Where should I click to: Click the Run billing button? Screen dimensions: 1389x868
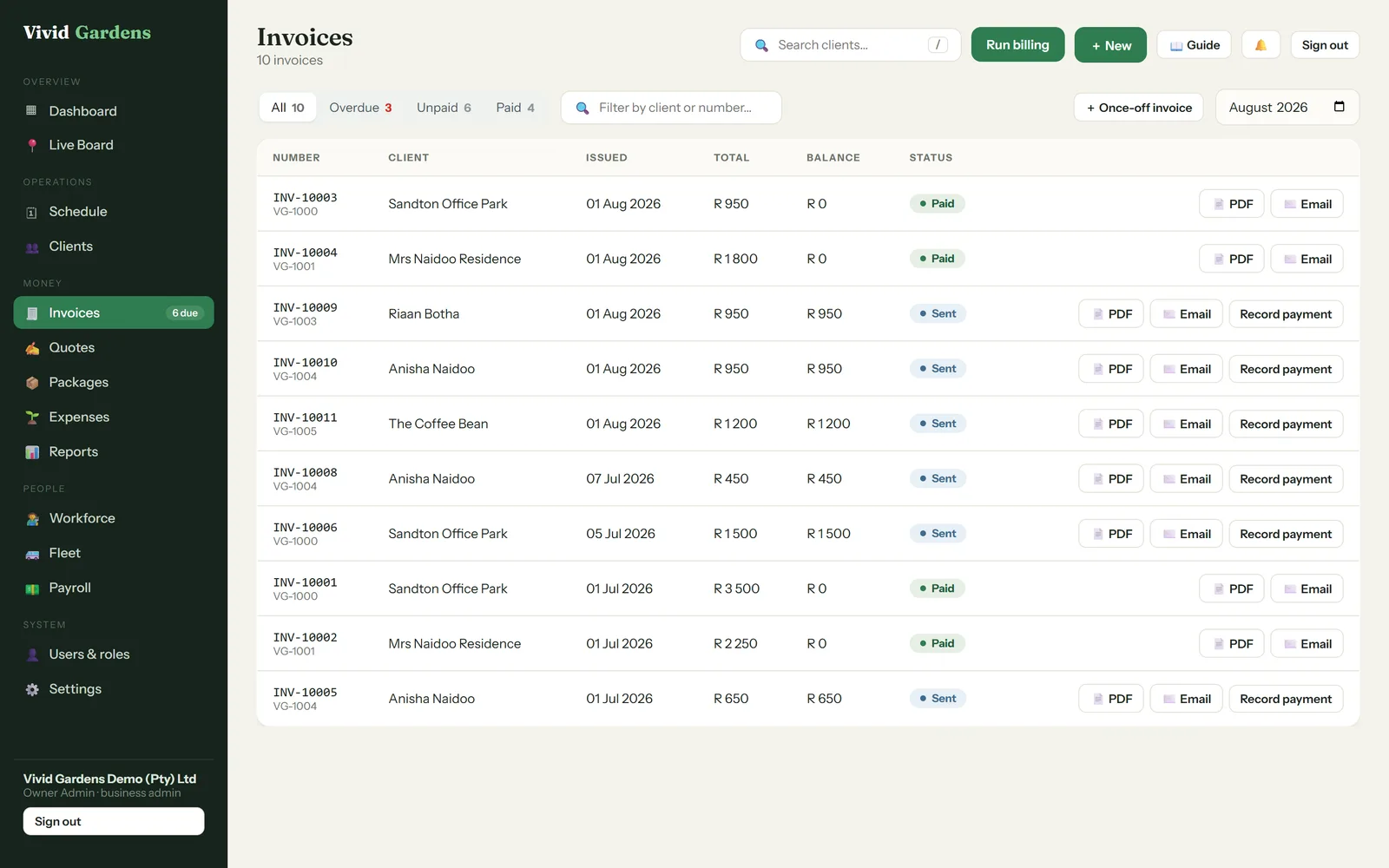[1017, 45]
